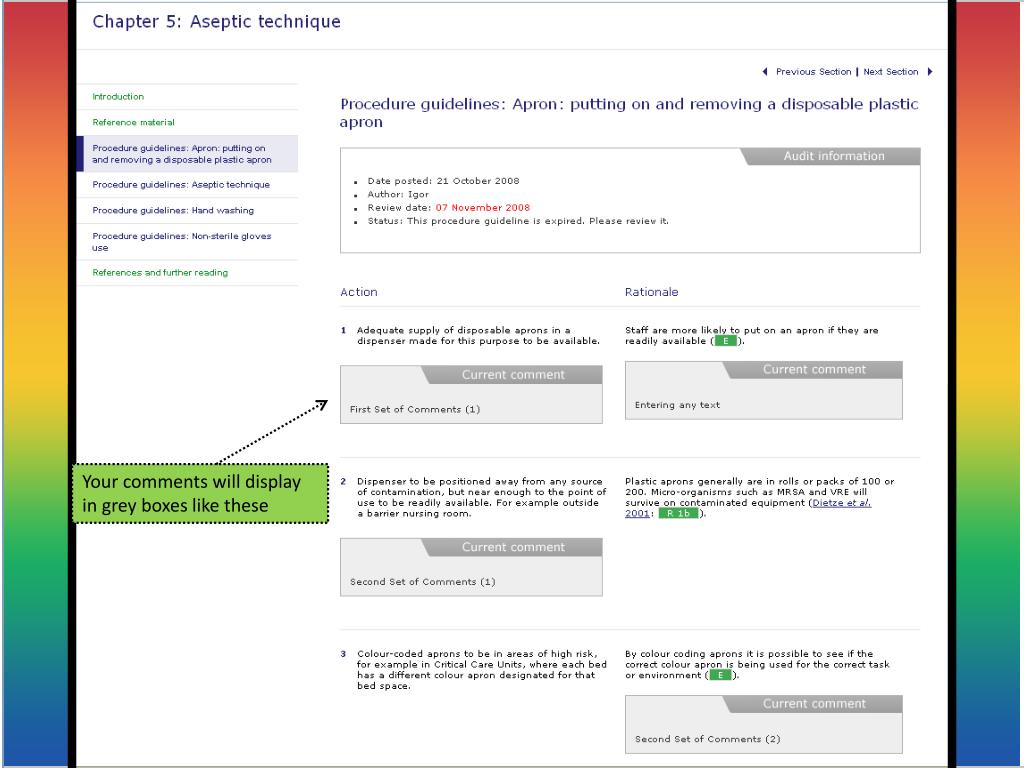Open Introduction in the chapter sidebar

coord(118,97)
